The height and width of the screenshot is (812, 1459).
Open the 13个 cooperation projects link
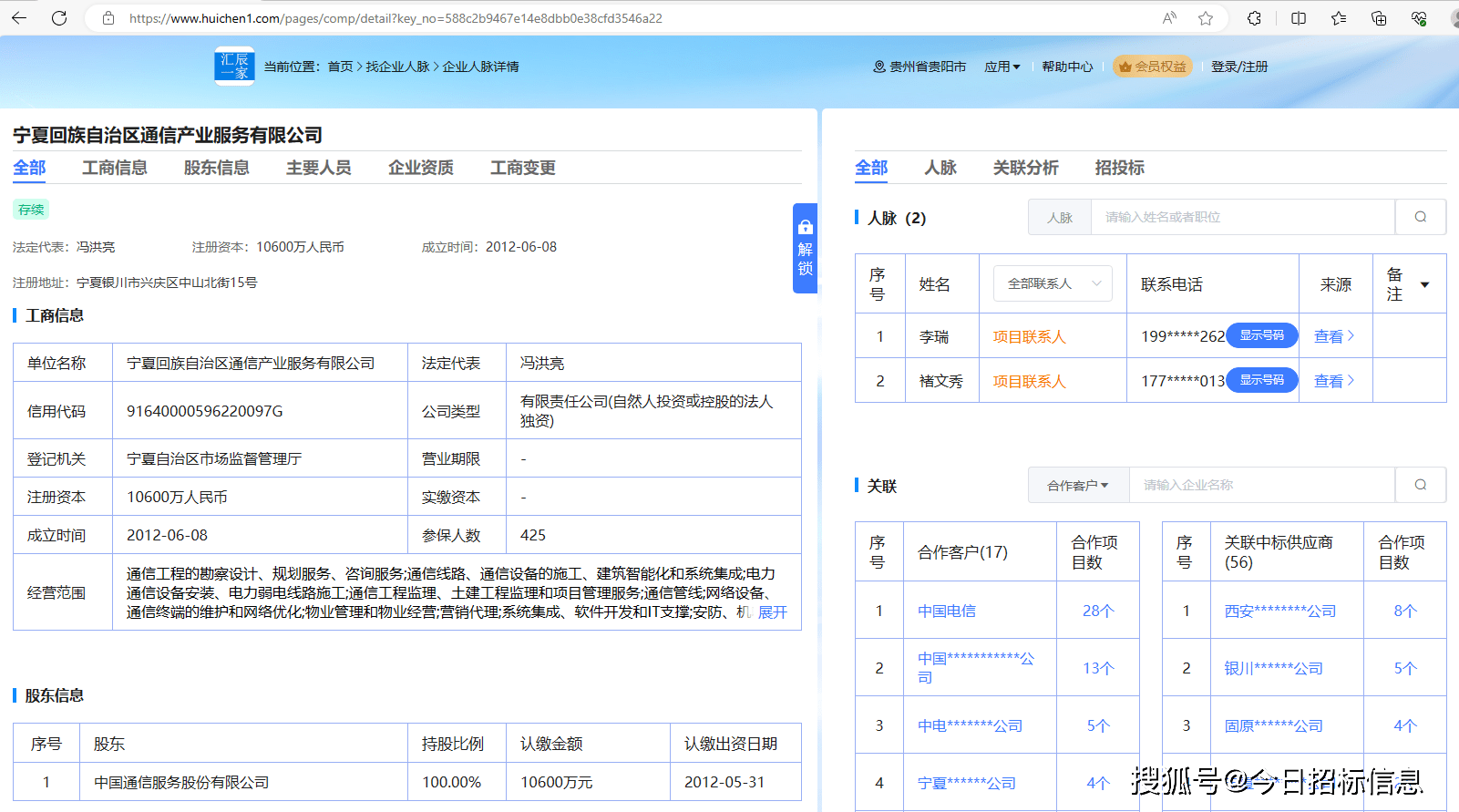coord(1098,668)
